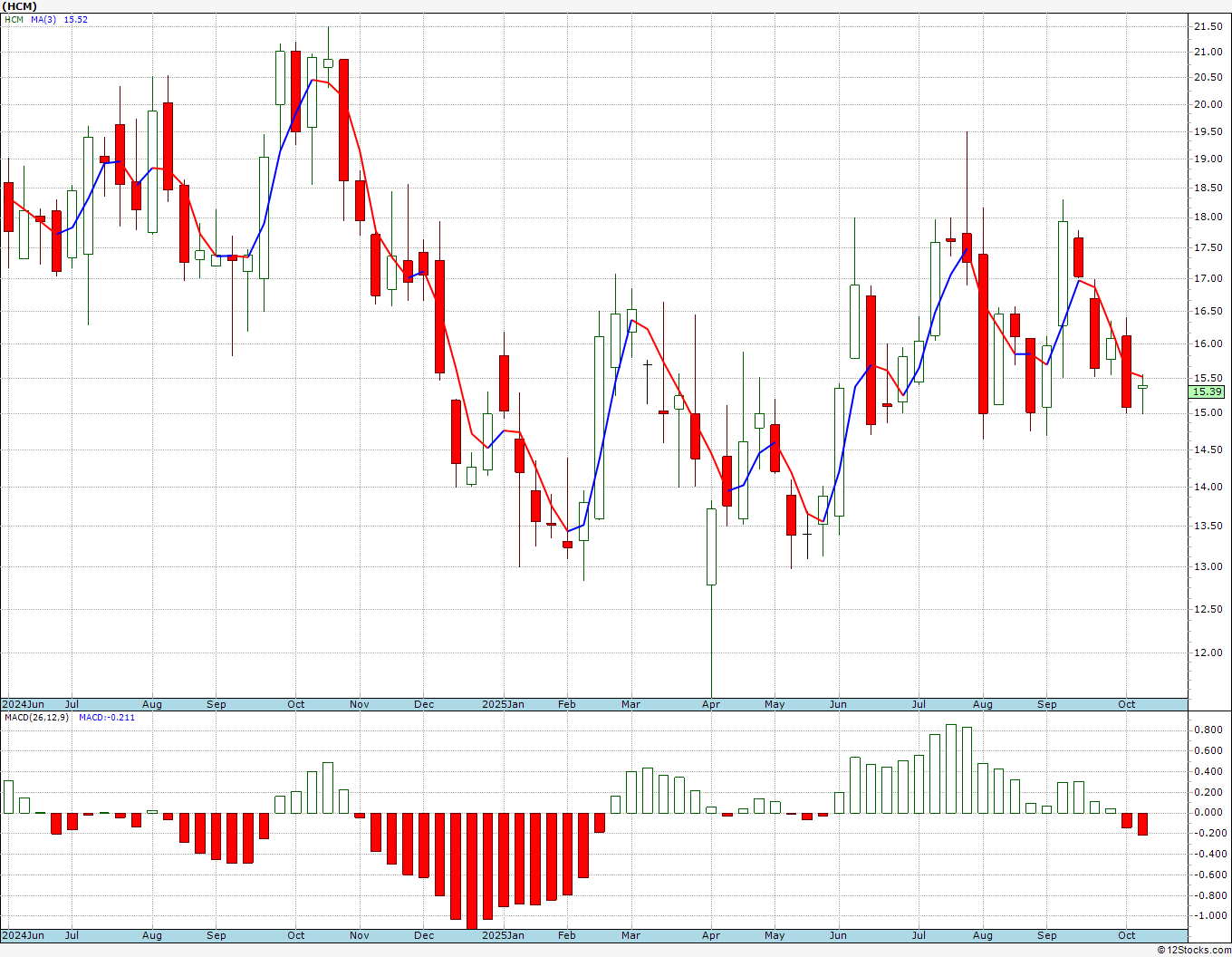Click the 14.50 price axis label
1232x957 pixels.
pos(1207,450)
